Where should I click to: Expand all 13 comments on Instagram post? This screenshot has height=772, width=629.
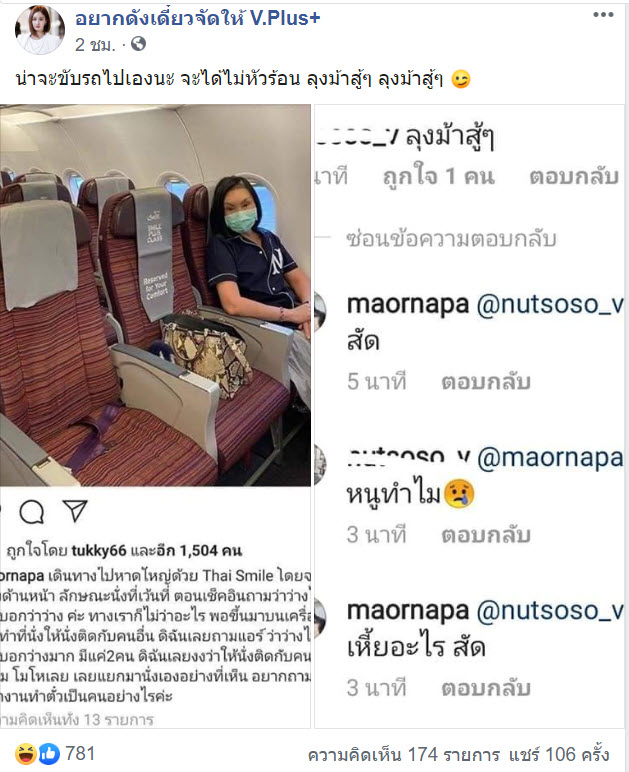[77, 720]
